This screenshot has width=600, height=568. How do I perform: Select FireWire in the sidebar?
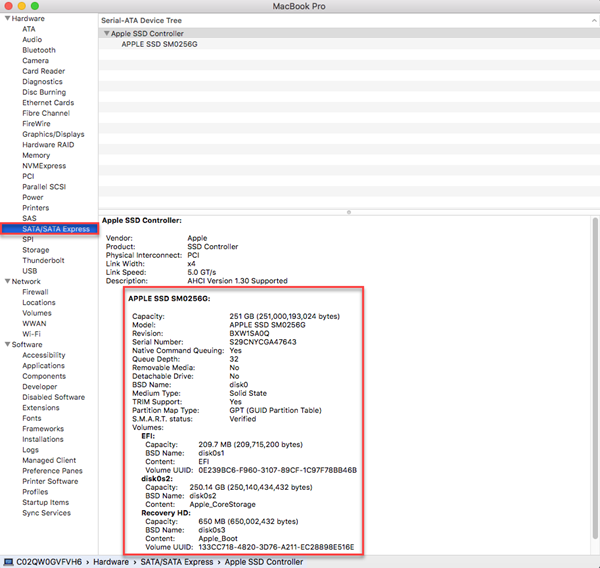click(x=36, y=124)
